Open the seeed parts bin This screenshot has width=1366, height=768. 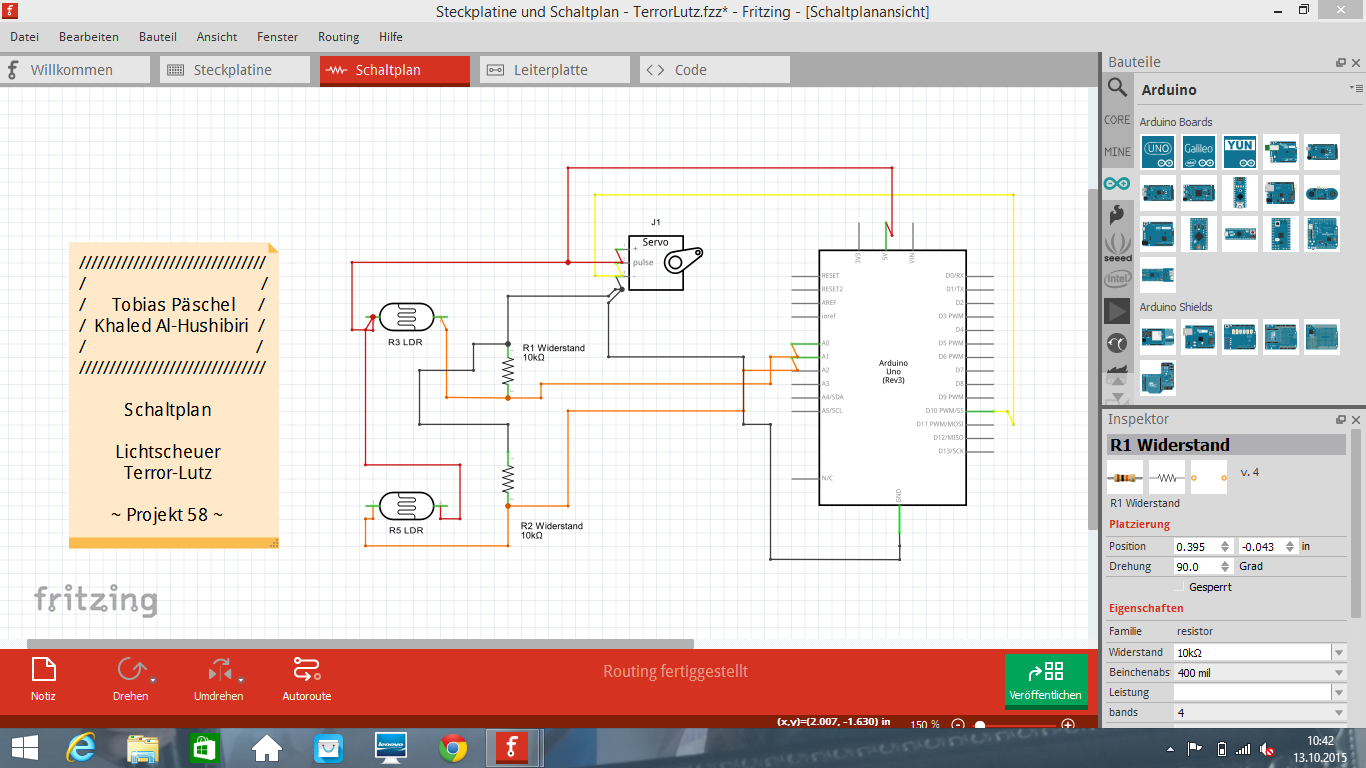(1117, 246)
